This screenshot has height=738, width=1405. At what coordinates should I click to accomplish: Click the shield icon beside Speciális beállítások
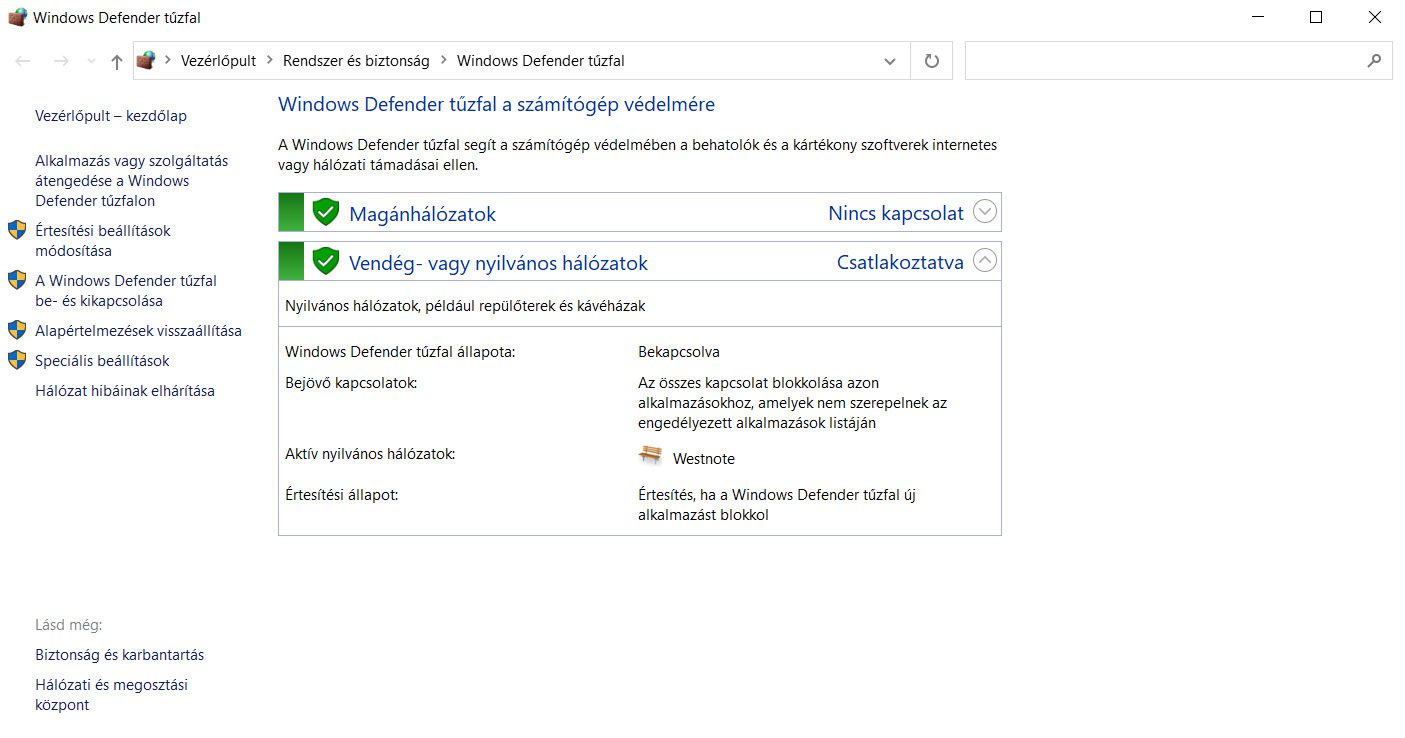pyautogui.click(x=17, y=360)
